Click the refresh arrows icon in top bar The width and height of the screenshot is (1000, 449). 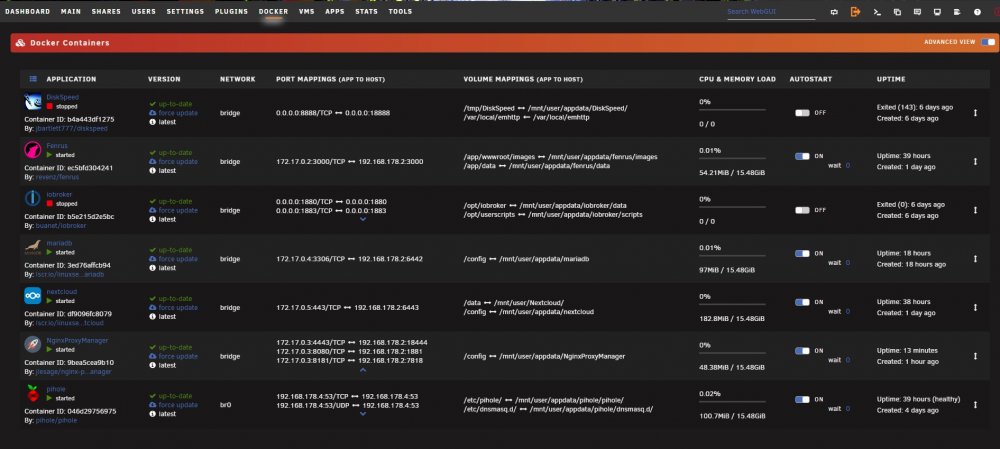pos(834,11)
